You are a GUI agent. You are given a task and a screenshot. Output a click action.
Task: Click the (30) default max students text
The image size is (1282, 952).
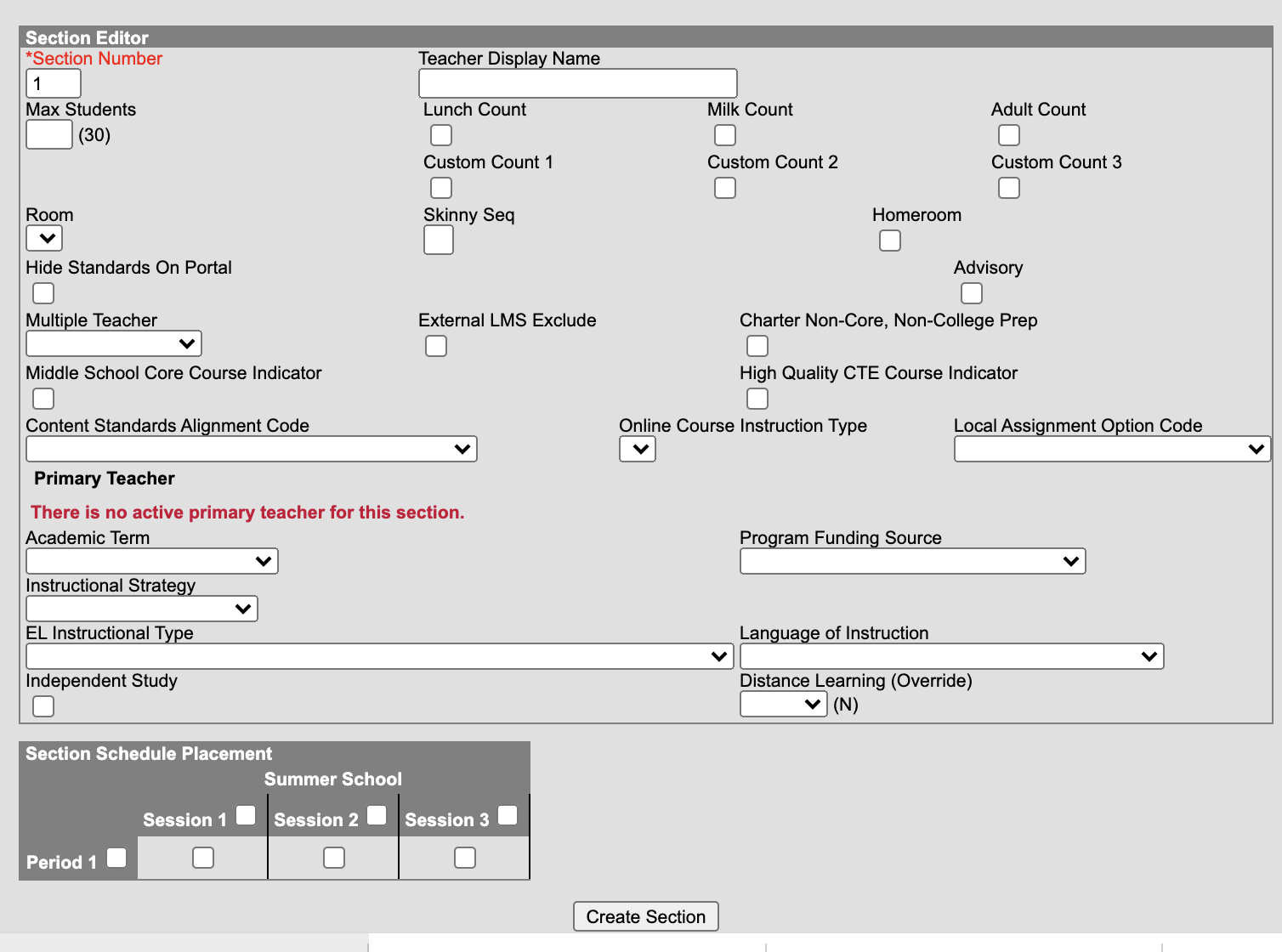click(x=94, y=135)
